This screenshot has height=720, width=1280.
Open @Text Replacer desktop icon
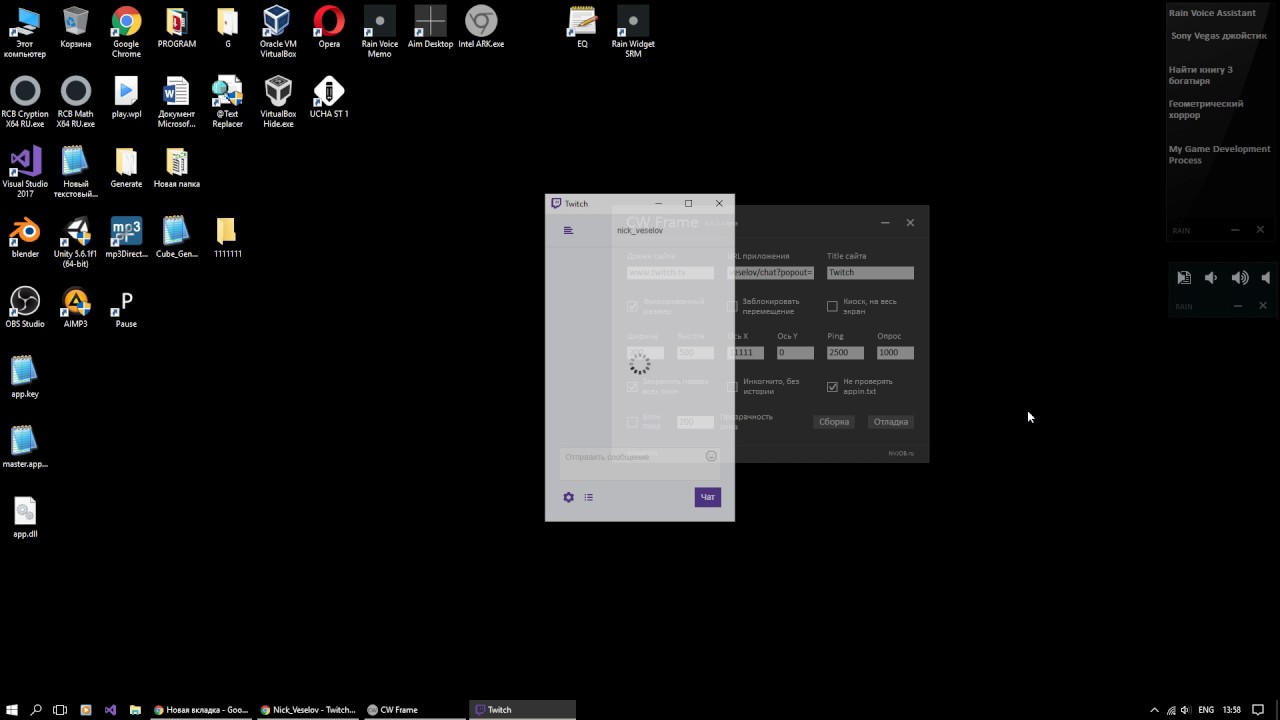(227, 102)
